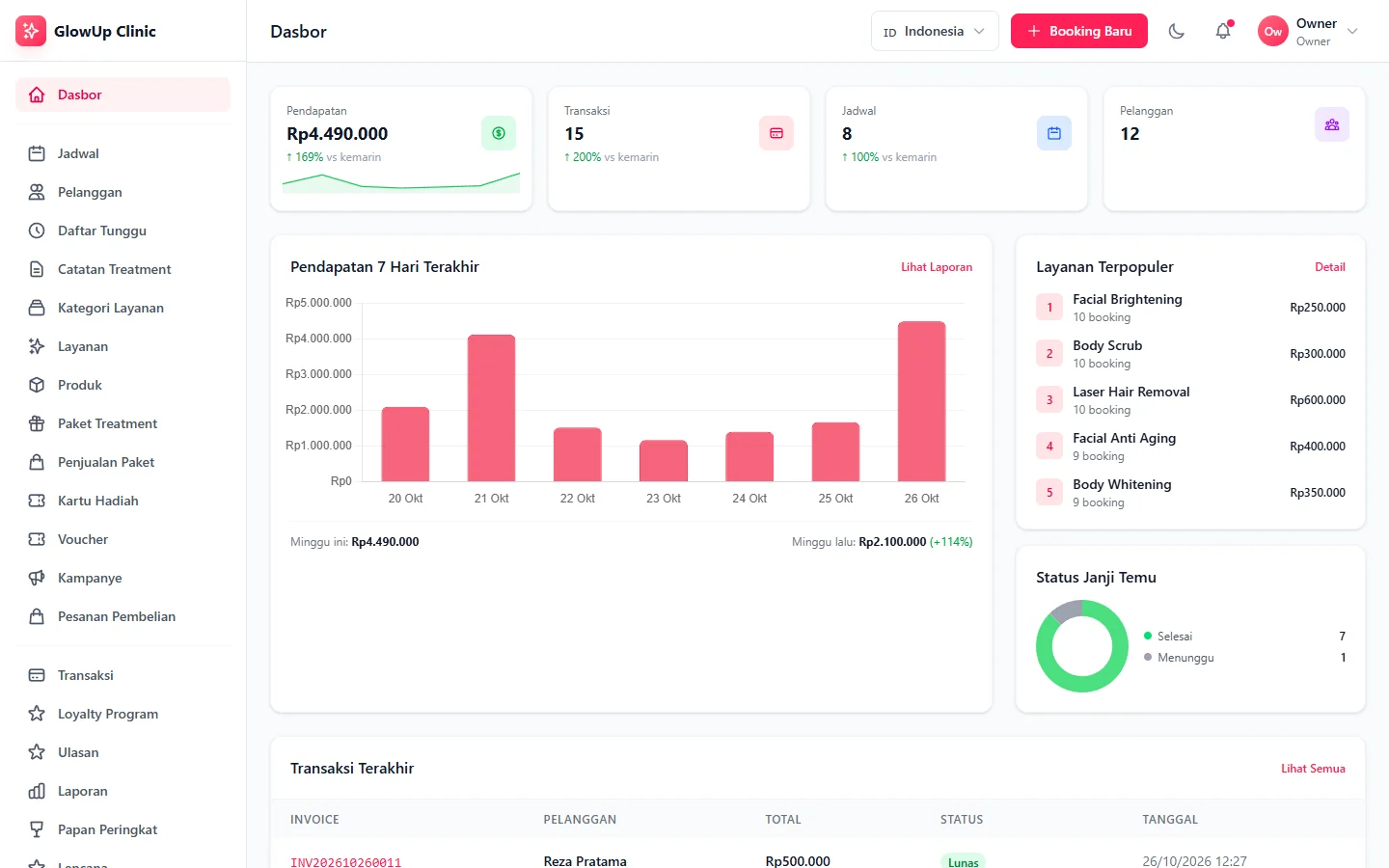
Task: Click the red card icon in Transaksi card
Action: [776, 133]
